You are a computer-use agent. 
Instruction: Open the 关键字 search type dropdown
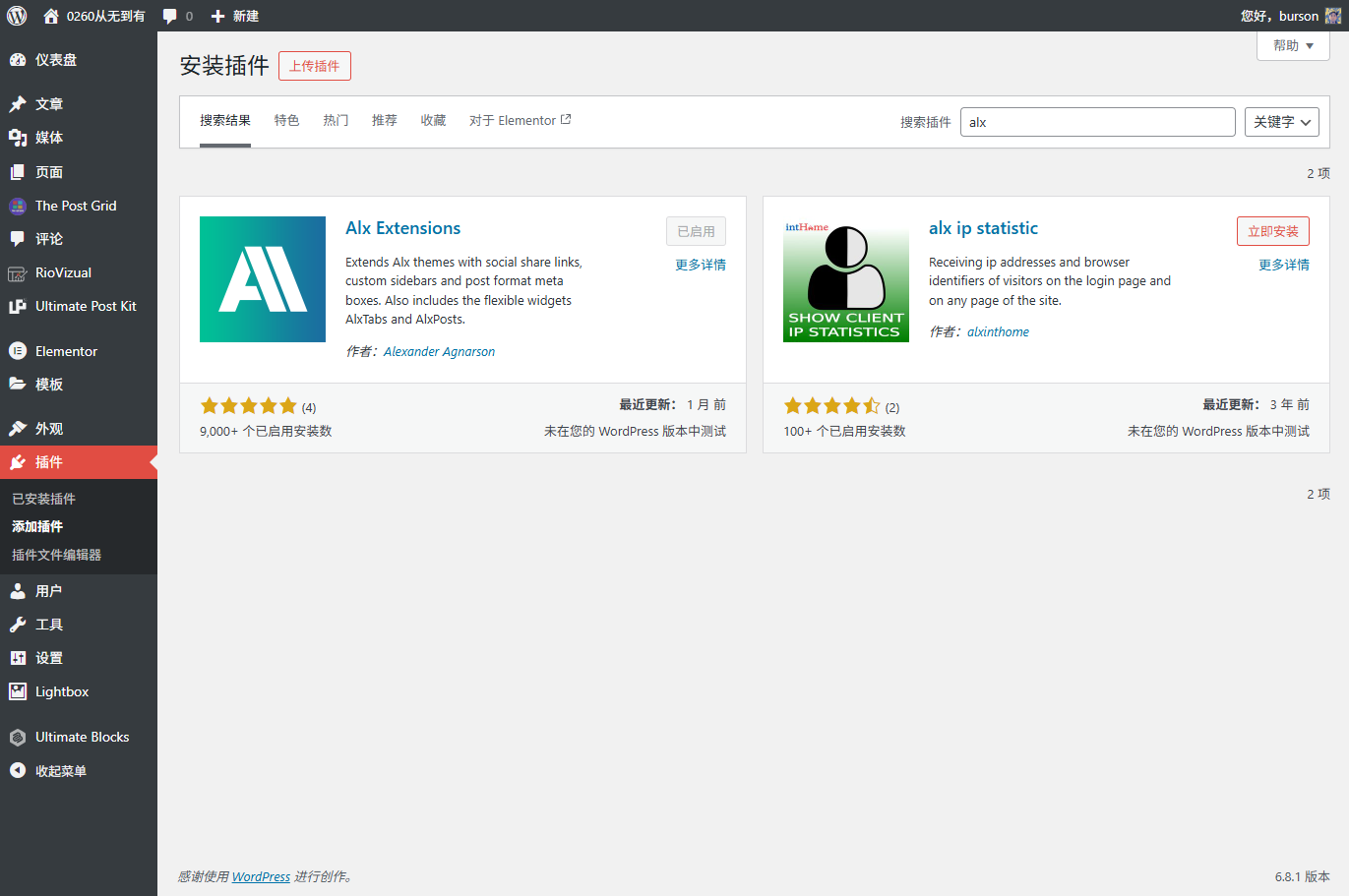coord(1282,122)
